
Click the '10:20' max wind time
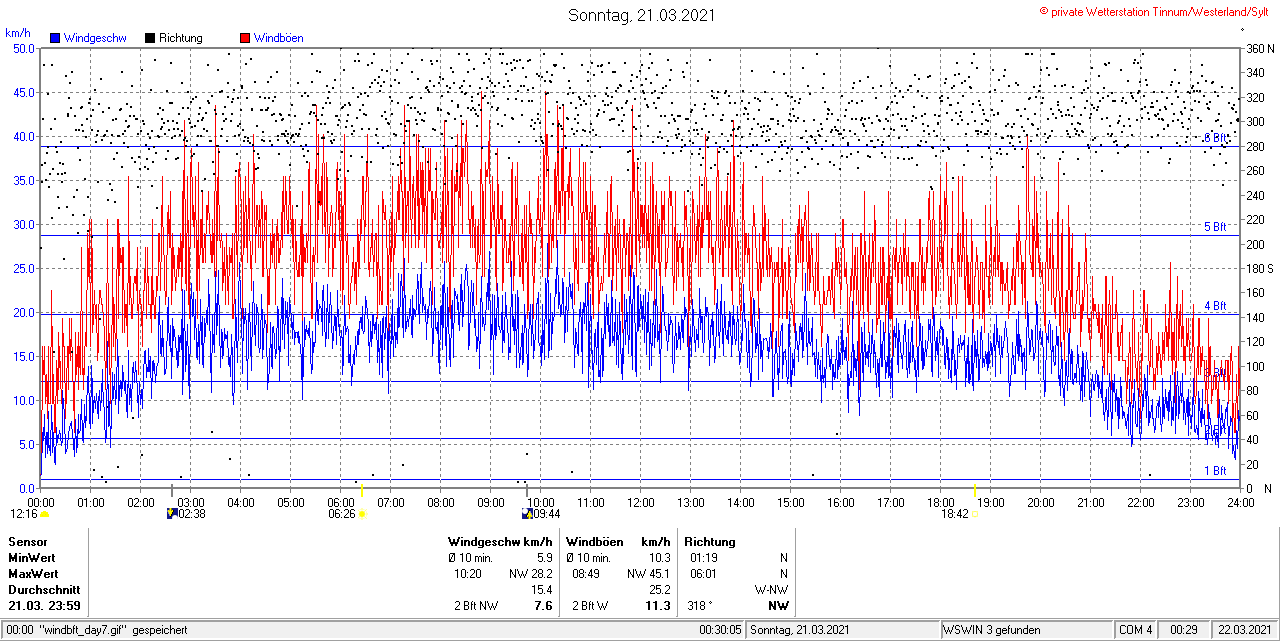[468, 573]
